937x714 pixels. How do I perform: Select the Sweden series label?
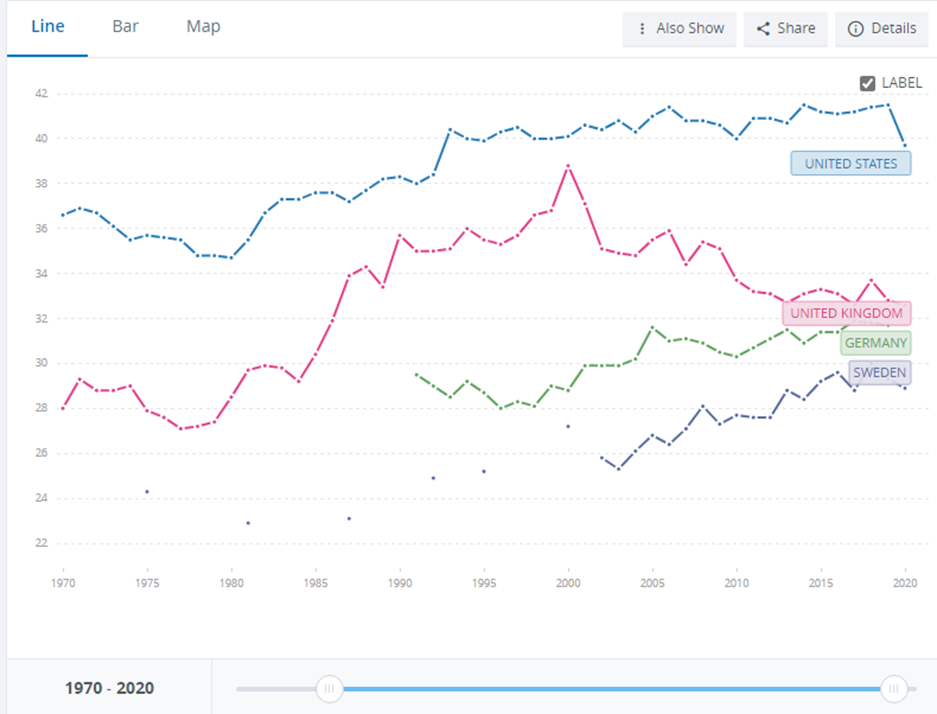[x=879, y=373]
